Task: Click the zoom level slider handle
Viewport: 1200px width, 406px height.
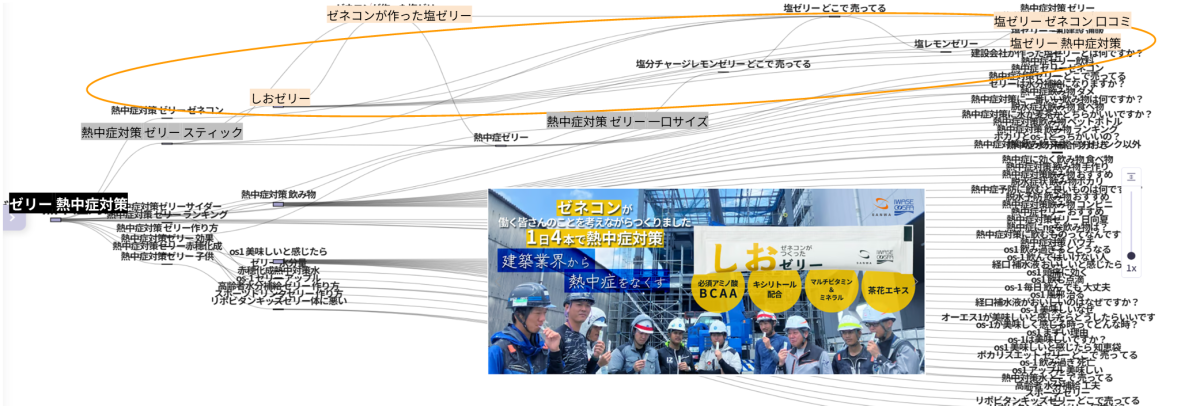Action: pyautogui.click(x=1131, y=255)
